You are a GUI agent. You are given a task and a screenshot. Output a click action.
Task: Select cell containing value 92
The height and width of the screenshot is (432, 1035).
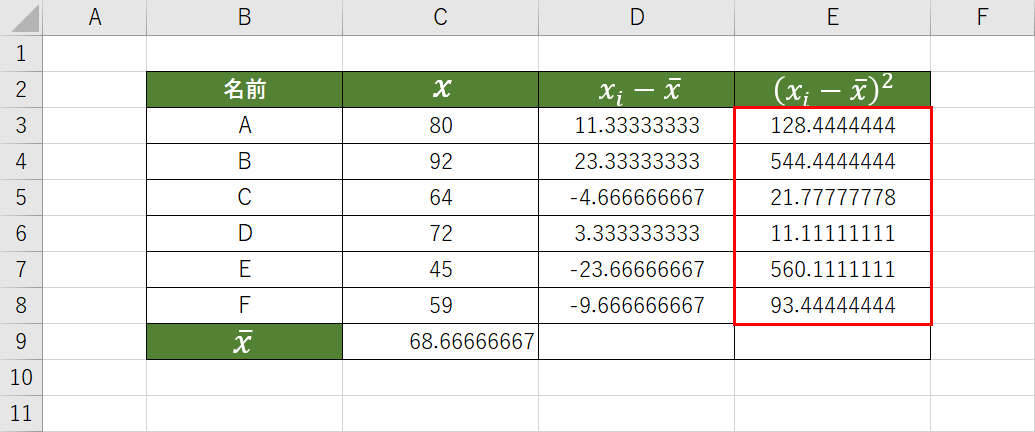440,162
